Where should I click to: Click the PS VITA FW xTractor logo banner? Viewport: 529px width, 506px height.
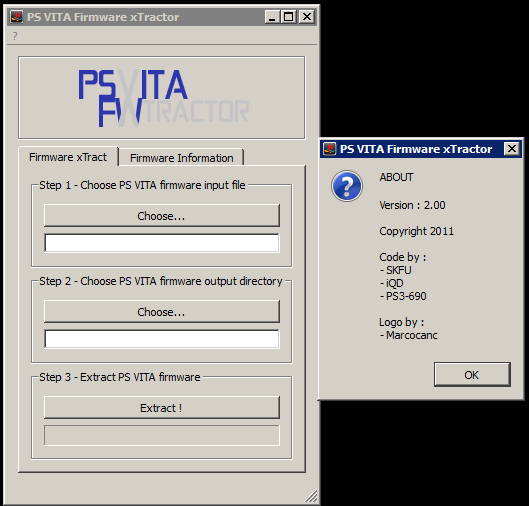[162, 97]
